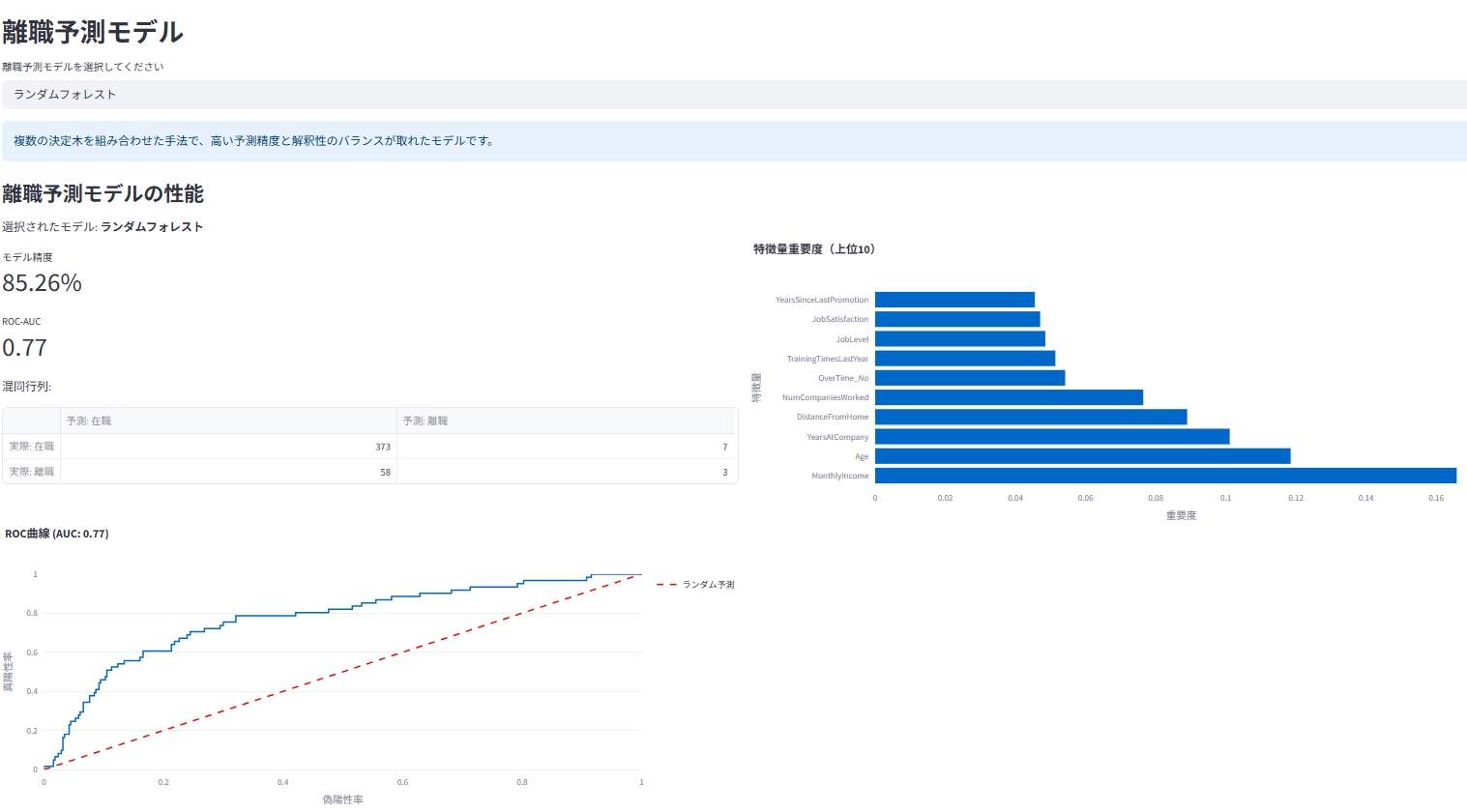The image size is (1467, 812).
Task: Click the blue info box about decision trees
Action: [734, 141]
